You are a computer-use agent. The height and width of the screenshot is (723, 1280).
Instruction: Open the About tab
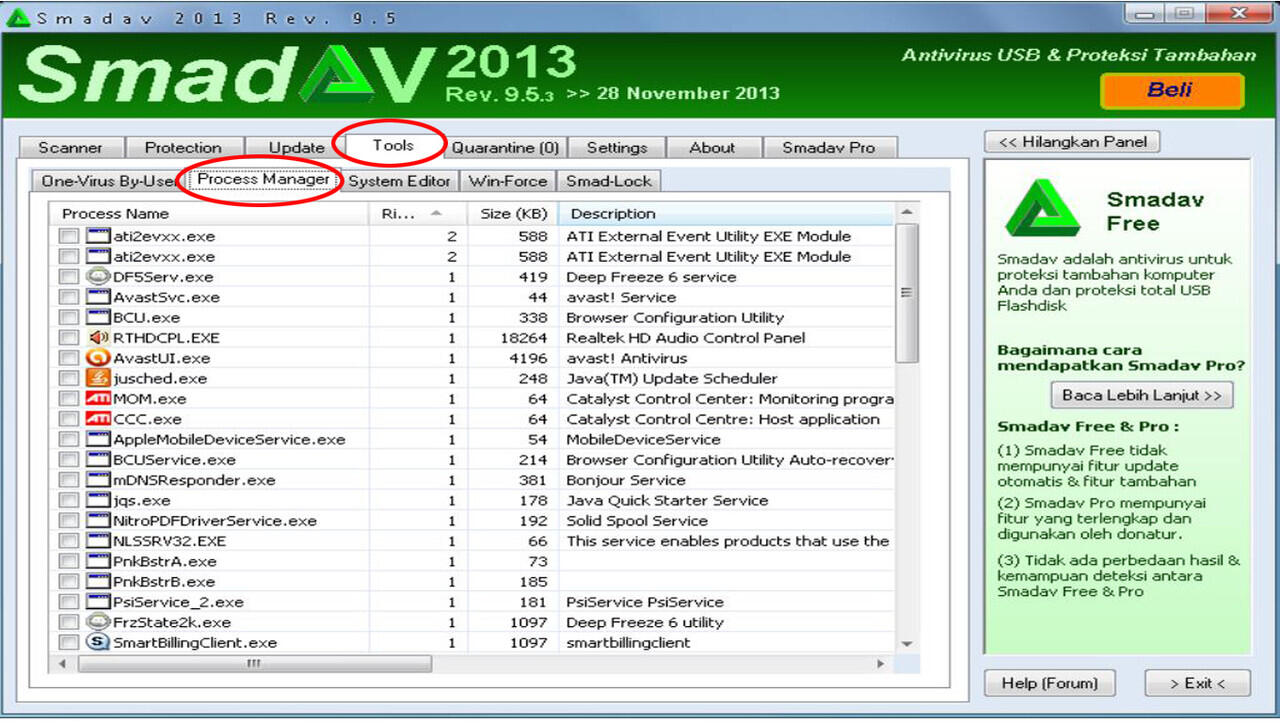pyautogui.click(x=712, y=147)
